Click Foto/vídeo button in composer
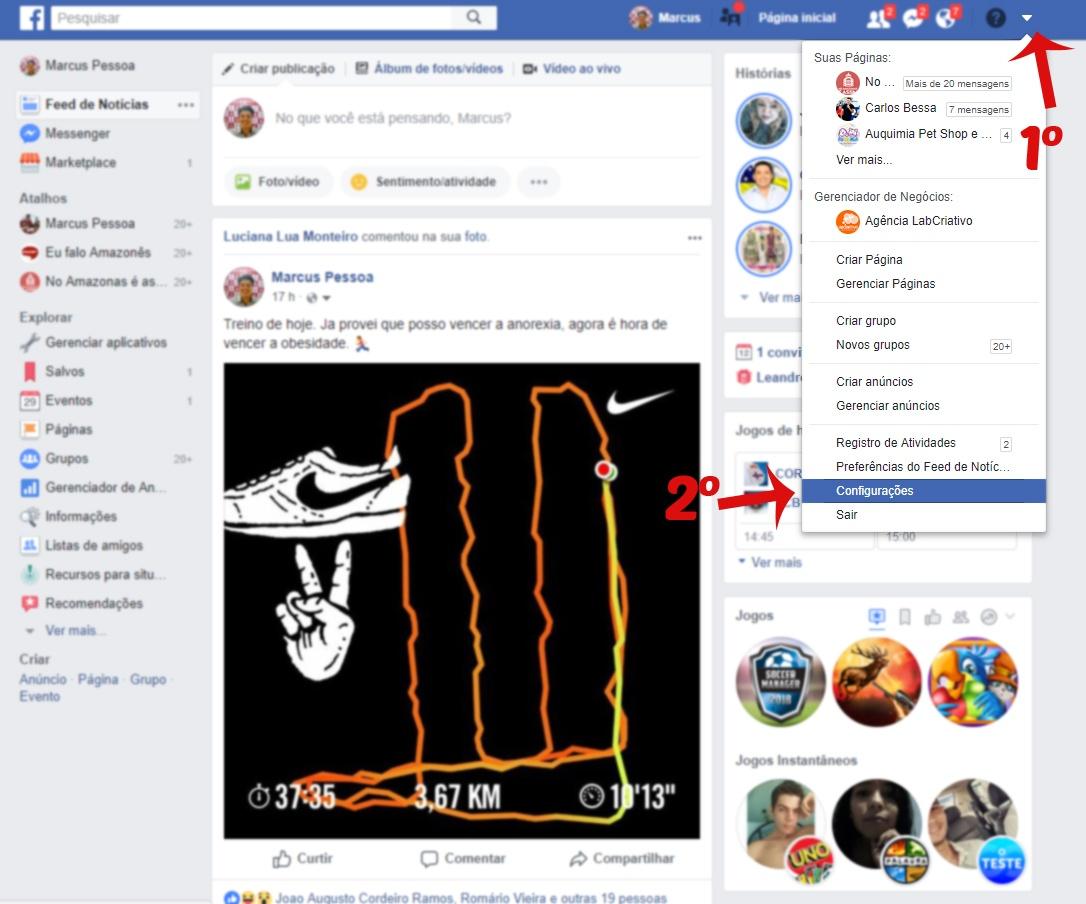This screenshot has width=1086, height=904. click(x=278, y=182)
